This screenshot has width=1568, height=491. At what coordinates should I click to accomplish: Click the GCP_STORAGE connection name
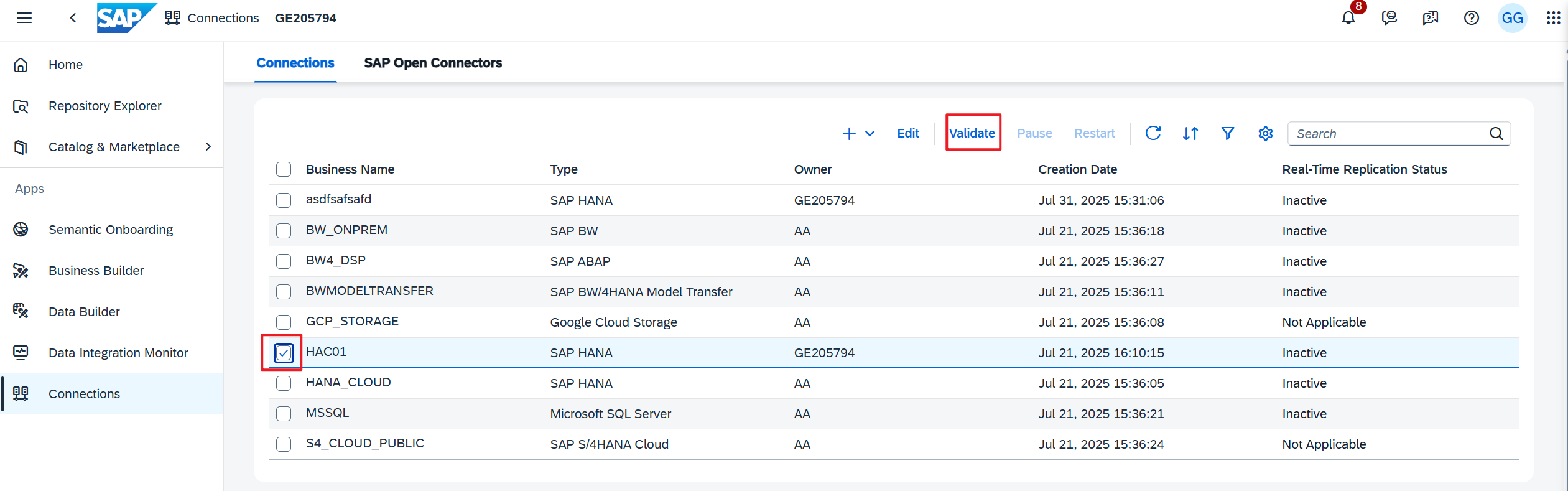coord(352,321)
